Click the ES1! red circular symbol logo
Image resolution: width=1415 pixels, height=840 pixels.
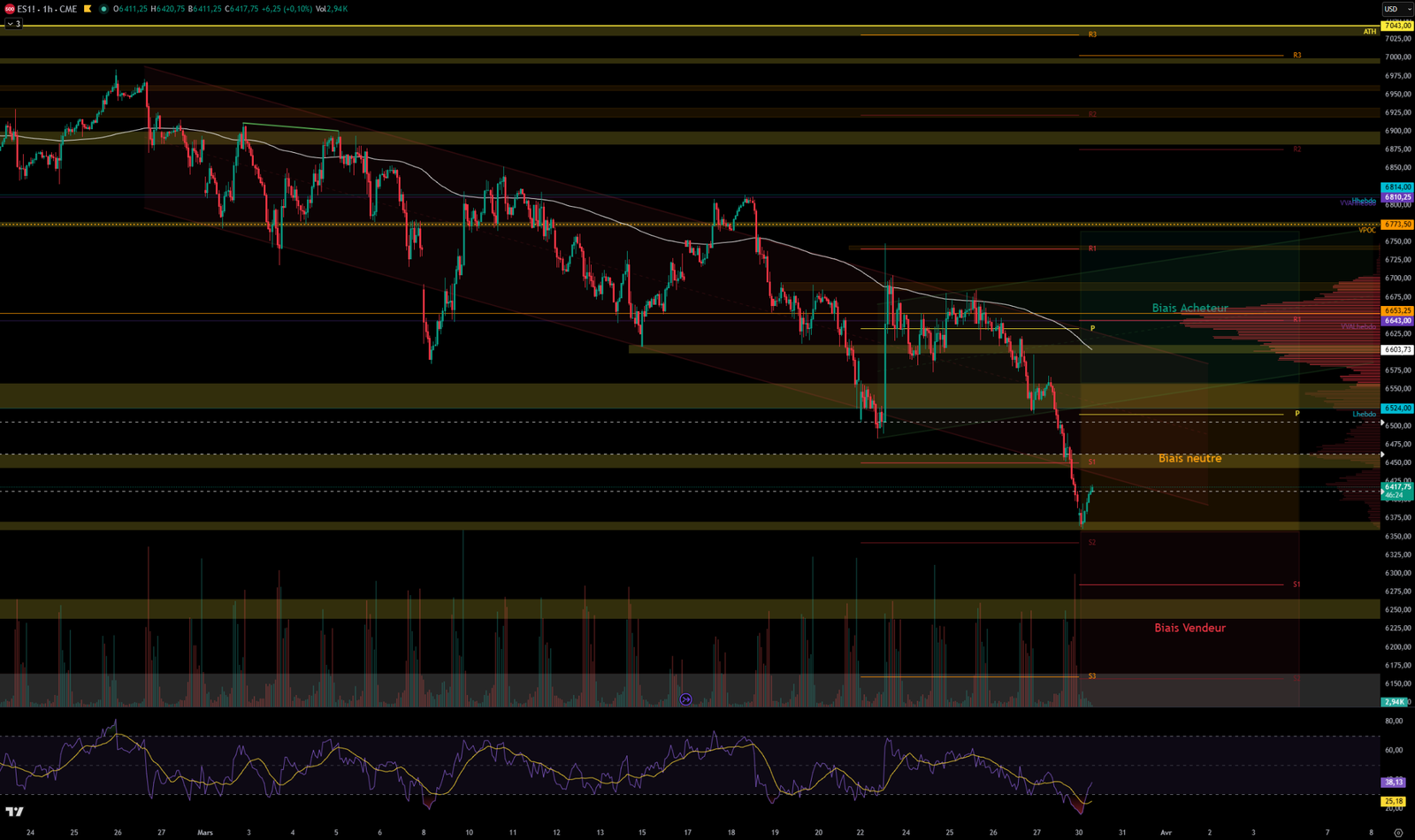click(x=9, y=9)
